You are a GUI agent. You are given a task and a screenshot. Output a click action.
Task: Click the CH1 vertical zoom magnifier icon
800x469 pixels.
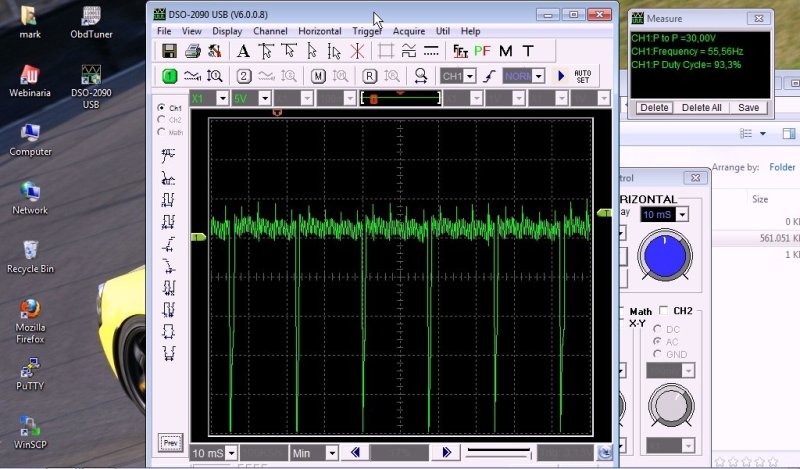pos(215,76)
